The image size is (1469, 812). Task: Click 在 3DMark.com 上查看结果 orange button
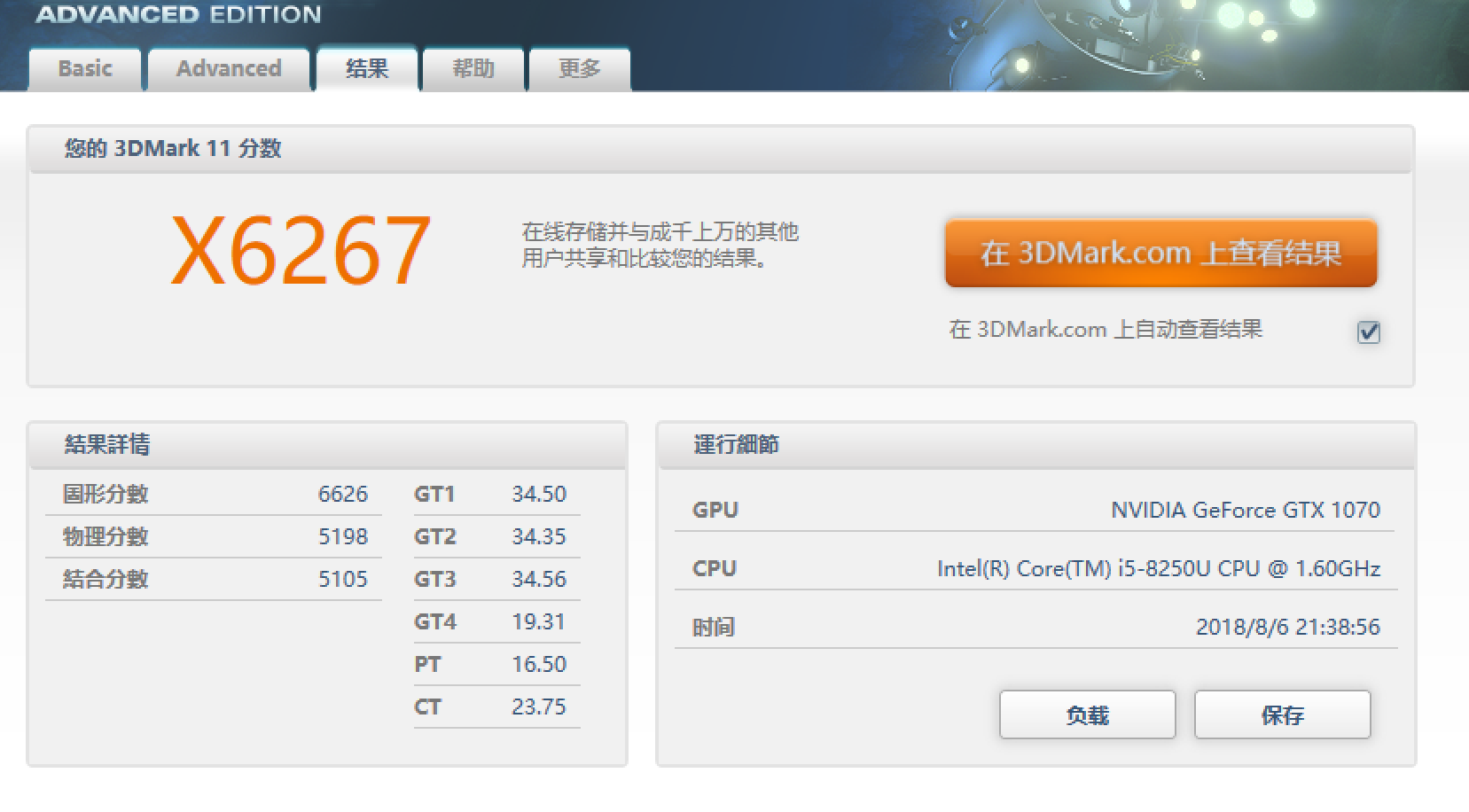click(x=1160, y=253)
